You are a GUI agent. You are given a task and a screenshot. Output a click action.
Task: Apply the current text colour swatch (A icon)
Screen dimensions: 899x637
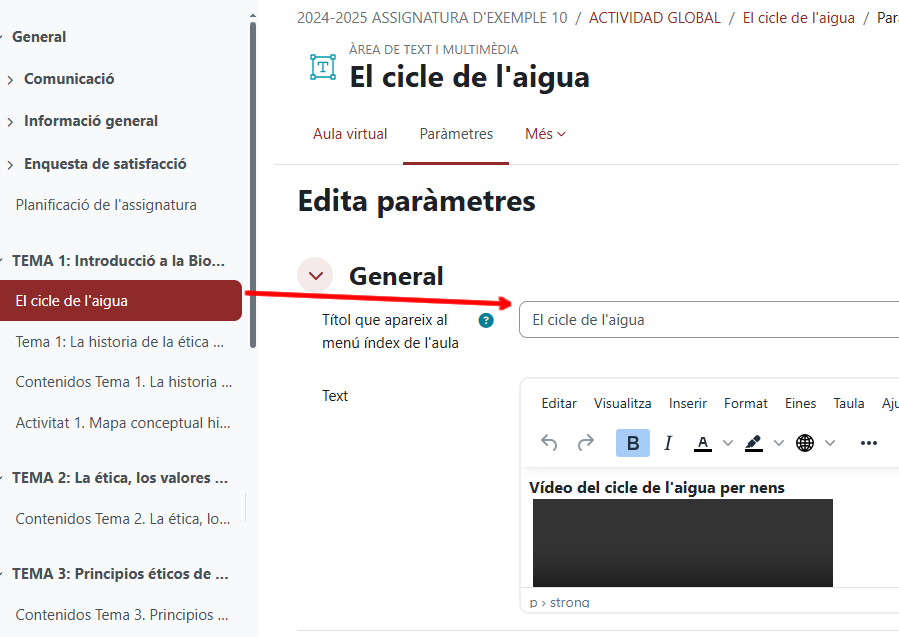703,442
